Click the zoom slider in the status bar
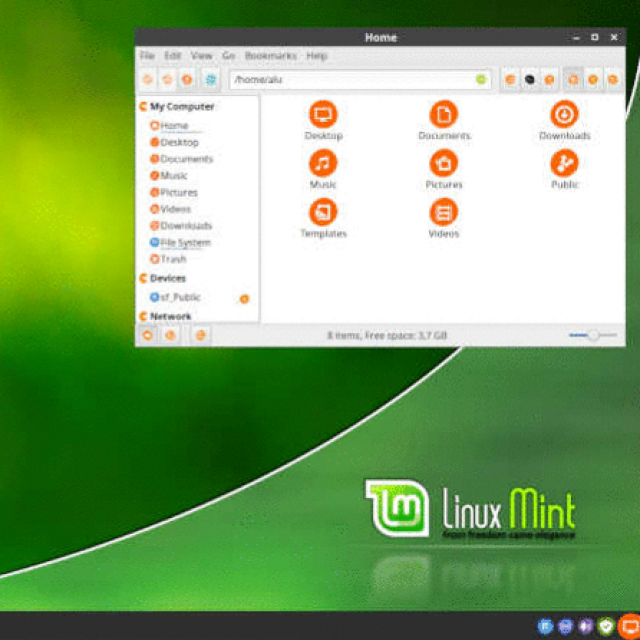Screen dimensions: 640x640 click(591, 335)
